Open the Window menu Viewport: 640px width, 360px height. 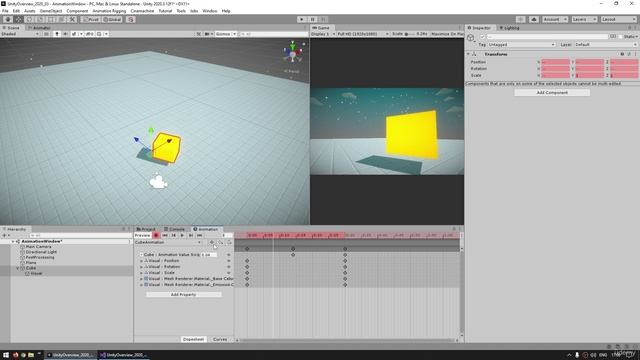pyautogui.click(x=210, y=11)
